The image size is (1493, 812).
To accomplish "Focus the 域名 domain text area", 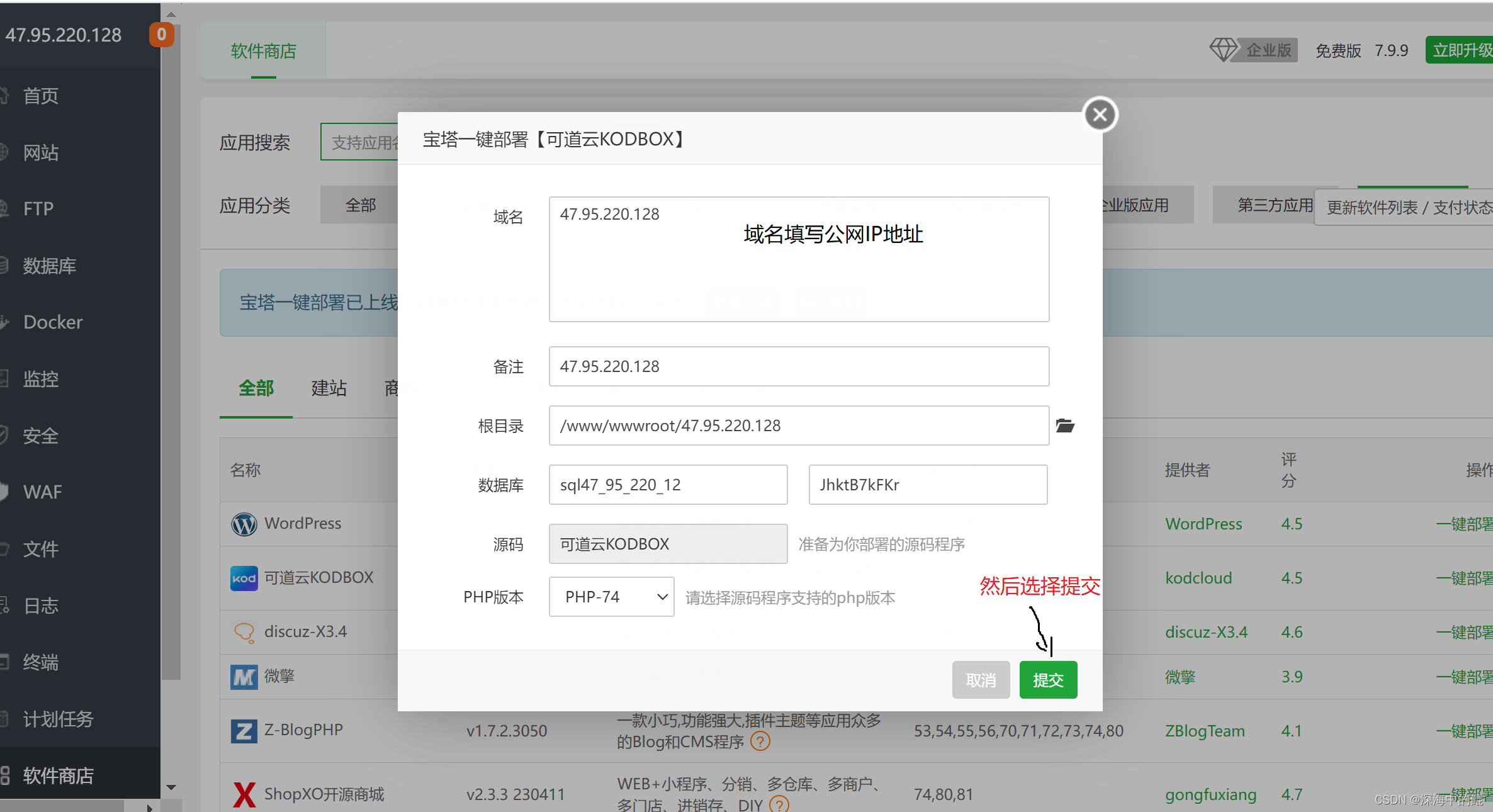I will [x=799, y=259].
